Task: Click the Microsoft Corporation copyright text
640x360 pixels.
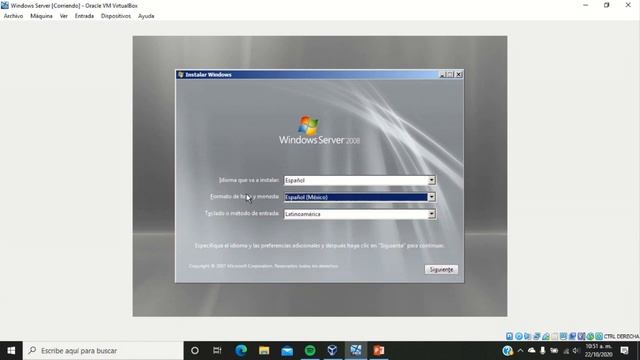Action: (x=263, y=266)
